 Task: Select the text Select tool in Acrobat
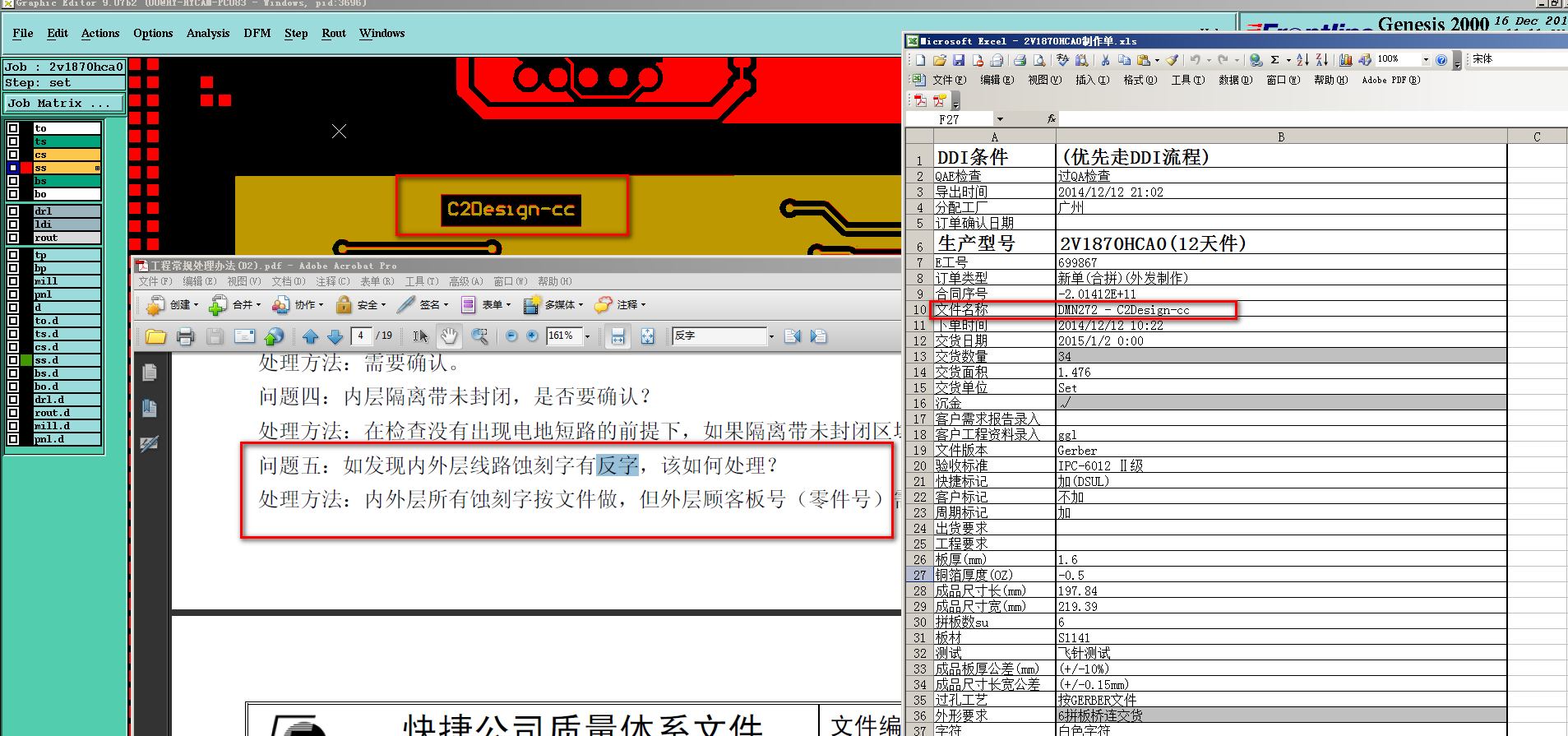coord(420,336)
